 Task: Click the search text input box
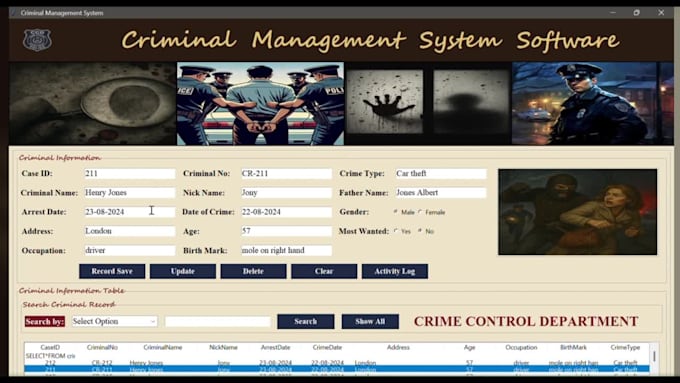[x=218, y=321]
